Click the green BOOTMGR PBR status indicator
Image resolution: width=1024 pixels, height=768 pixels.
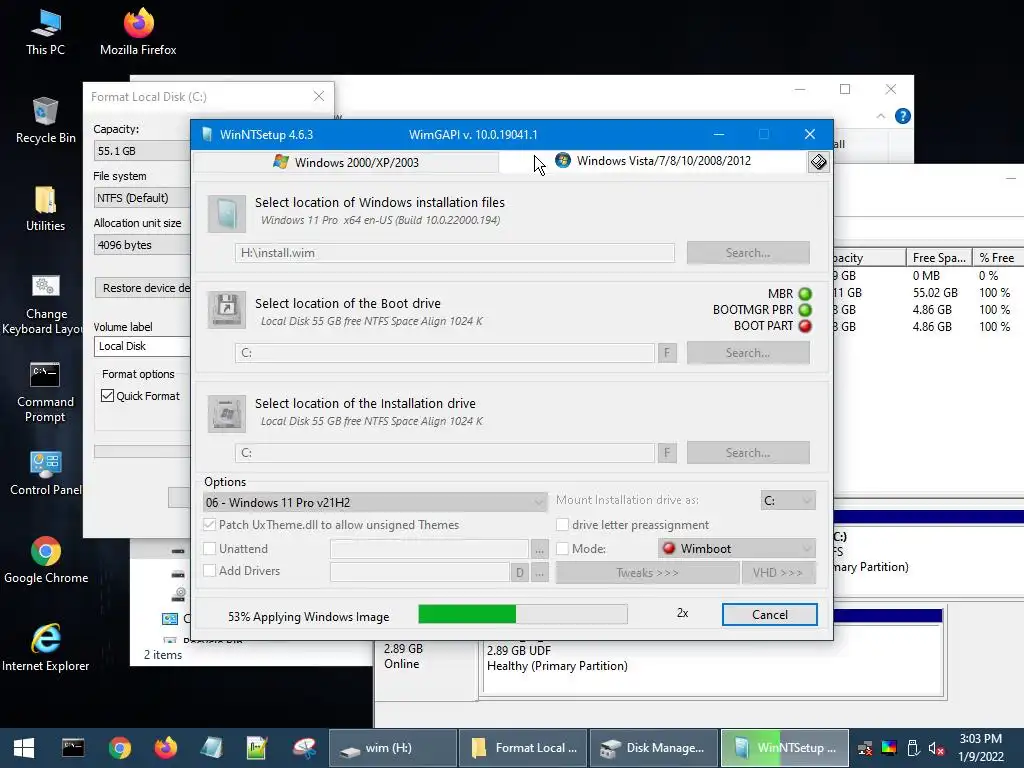point(805,310)
